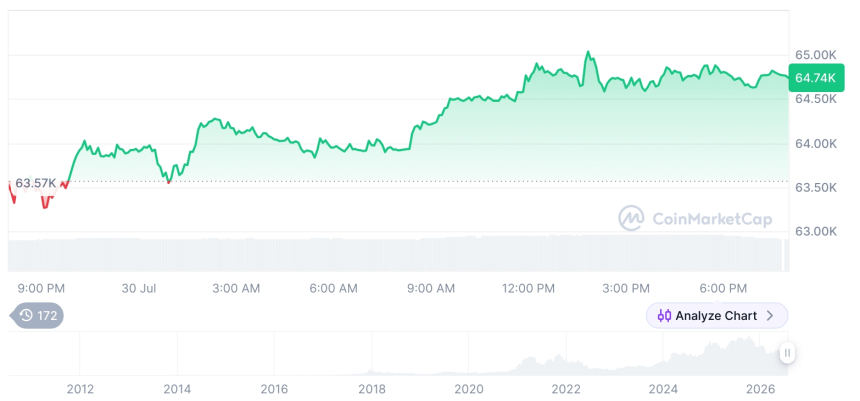Click the 30 Jul date axis label
Image resolution: width=860 pixels, height=401 pixels.
point(139,289)
